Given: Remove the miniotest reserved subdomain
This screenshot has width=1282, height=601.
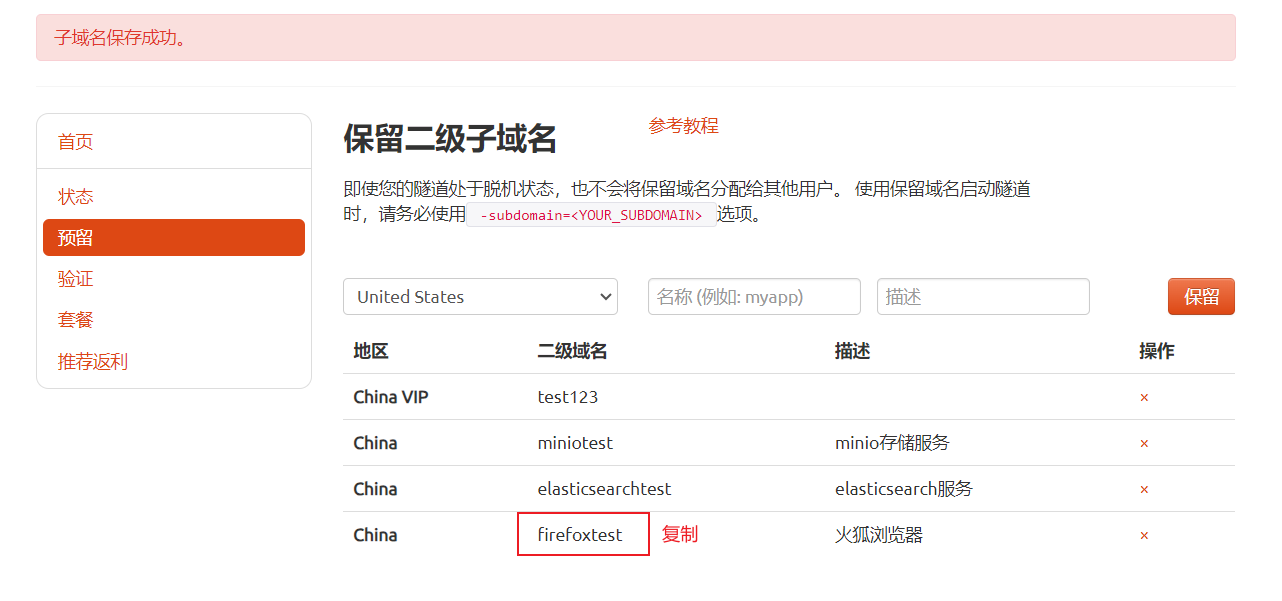Looking at the screenshot, I should [1144, 444].
